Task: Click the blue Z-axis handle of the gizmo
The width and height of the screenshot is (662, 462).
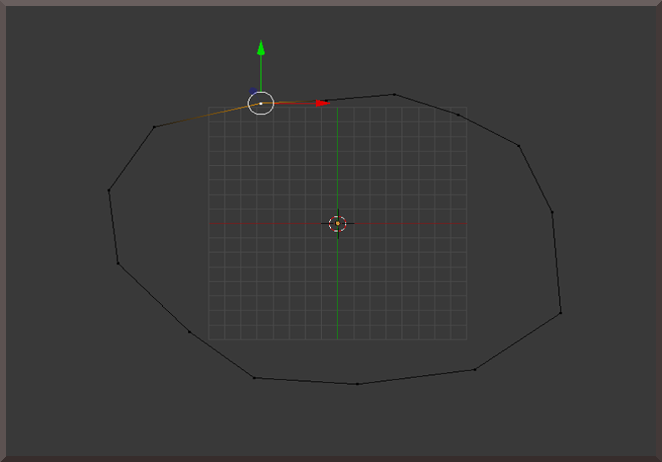Action: [x=253, y=93]
